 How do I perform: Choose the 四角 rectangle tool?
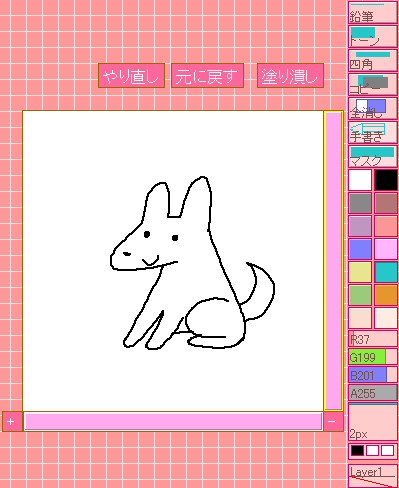tap(373, 61)
